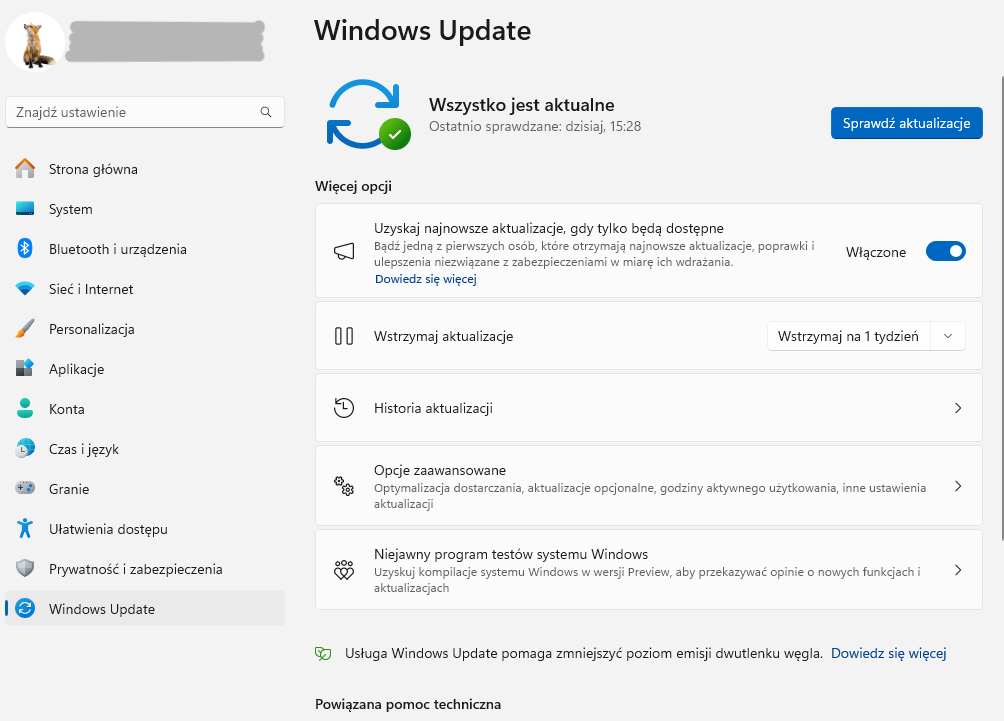Screen dimensions: 1004x721
Task: Click the pause icon beside Wstrzymaj aktualizacje
Action: (x=344, y=336)
